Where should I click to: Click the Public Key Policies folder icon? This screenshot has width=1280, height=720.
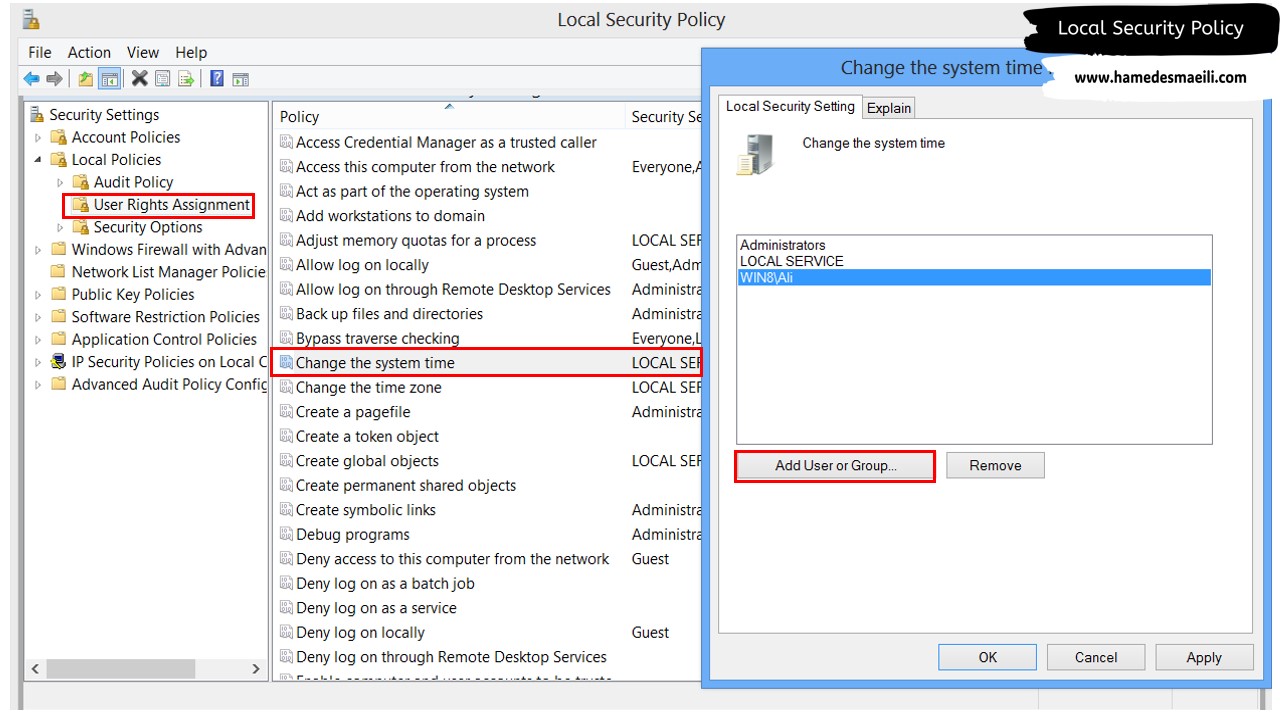pos(59,294)
